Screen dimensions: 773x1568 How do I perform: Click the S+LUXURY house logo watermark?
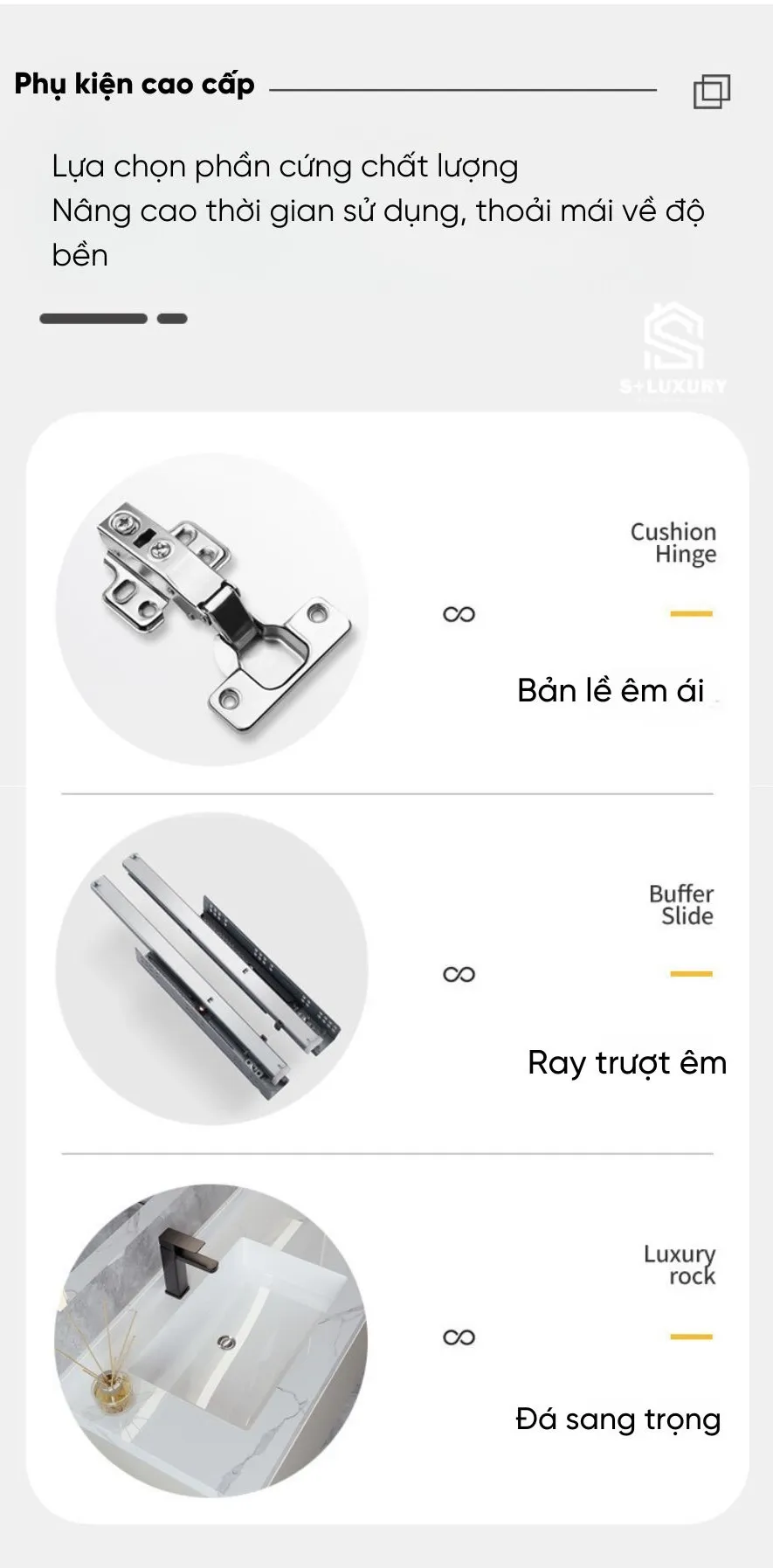point(673,349)
